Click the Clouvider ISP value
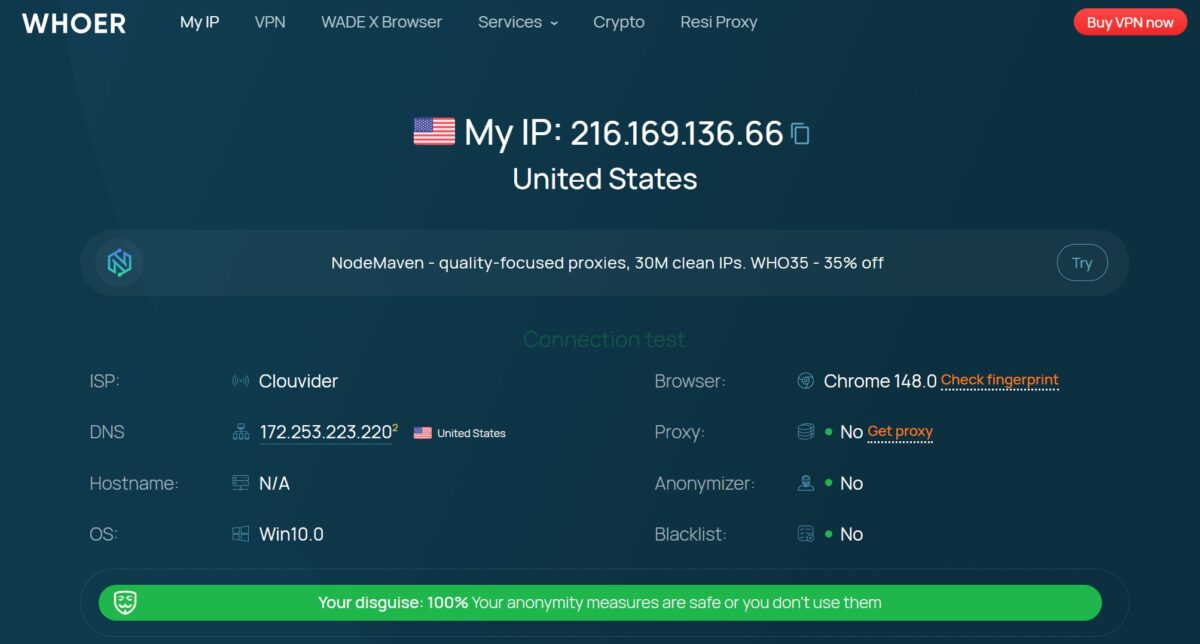Screen dimensions: 1200x644 298,381
